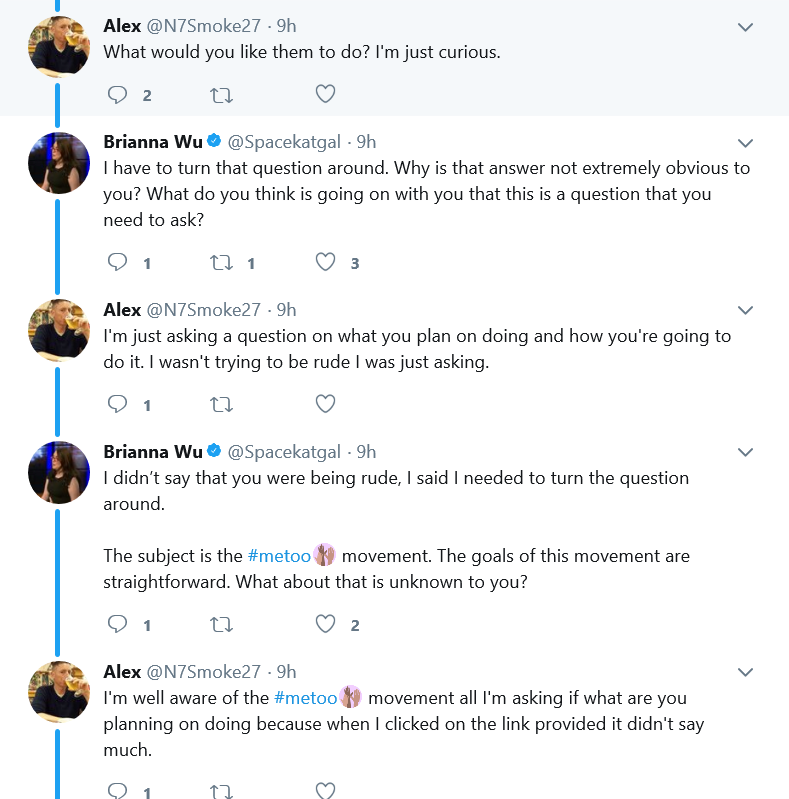
Task: Open dropdown menu on Alex's first tweet
Action: (745, 27)
